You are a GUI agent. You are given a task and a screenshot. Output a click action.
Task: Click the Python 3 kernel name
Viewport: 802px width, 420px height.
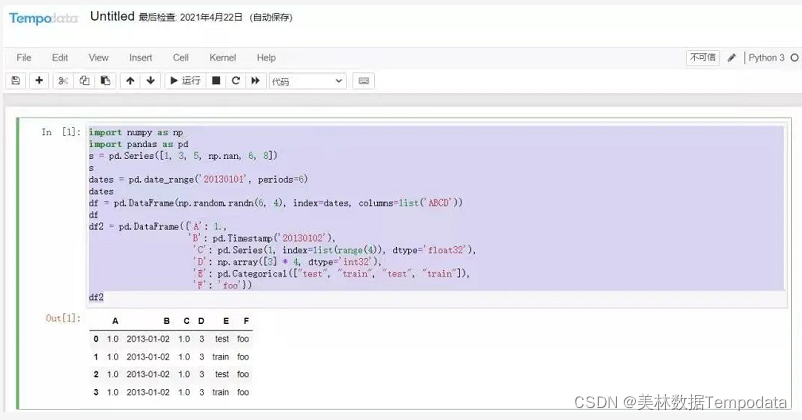(766, 58)
